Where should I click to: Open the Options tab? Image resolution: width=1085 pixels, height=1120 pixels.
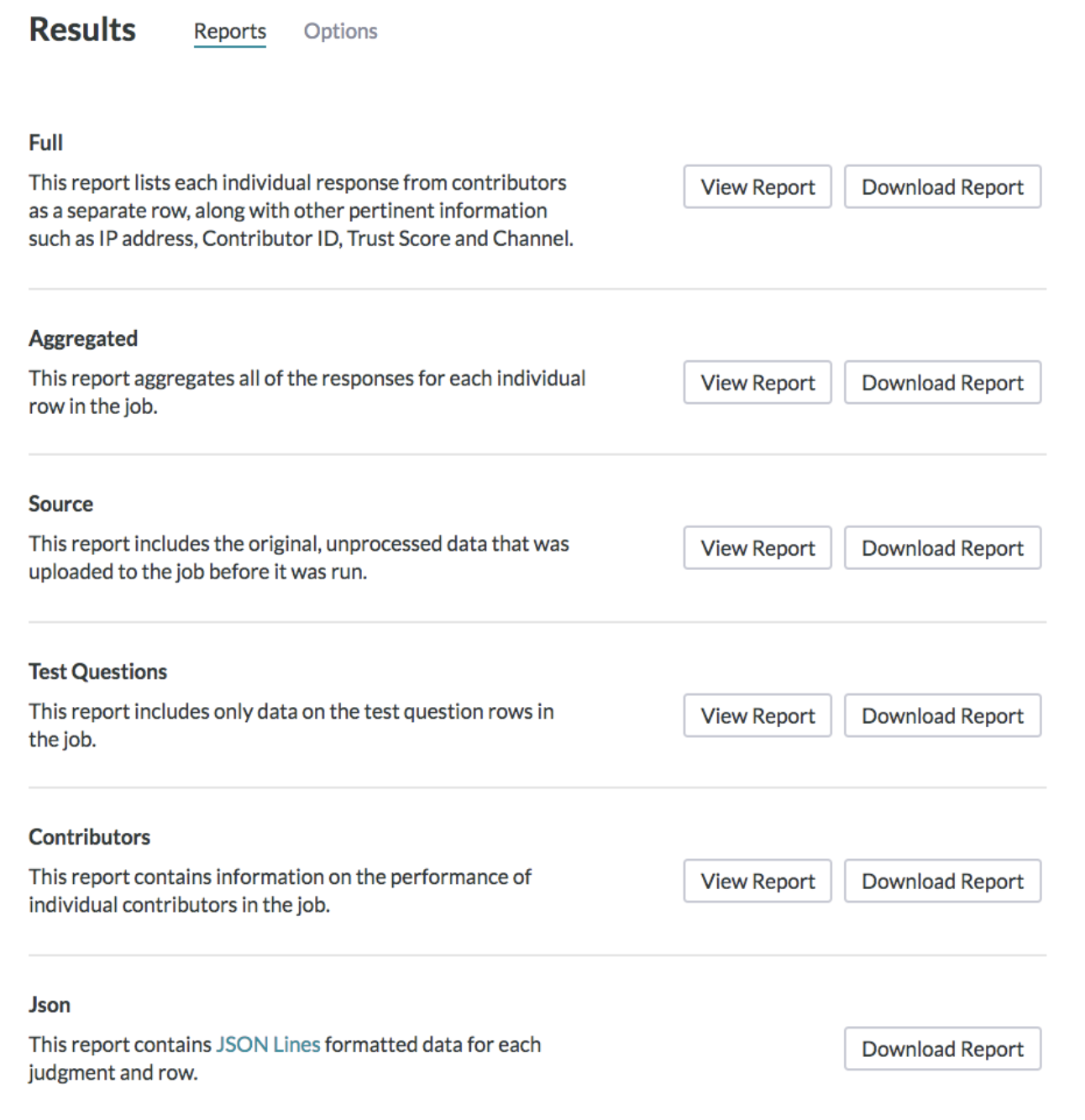pos(340,31)
